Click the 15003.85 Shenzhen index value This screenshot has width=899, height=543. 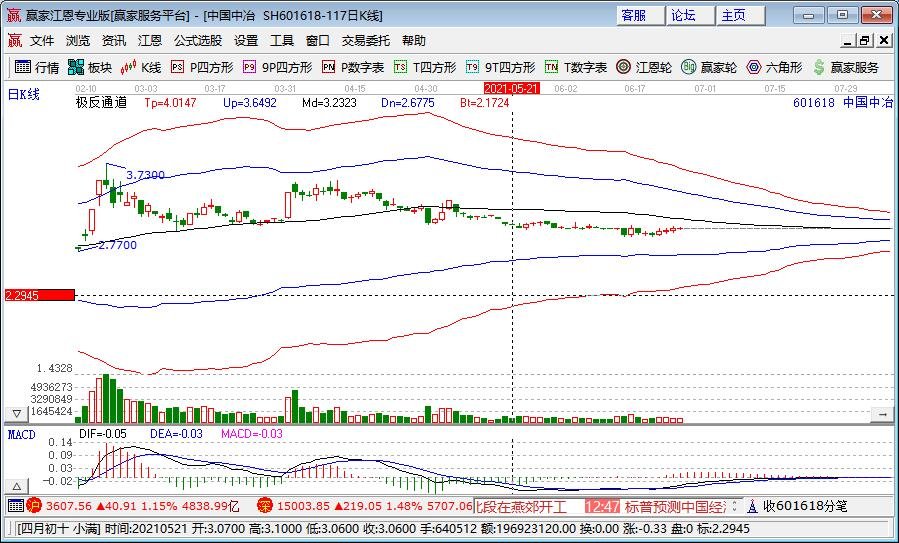coord(304,506)
